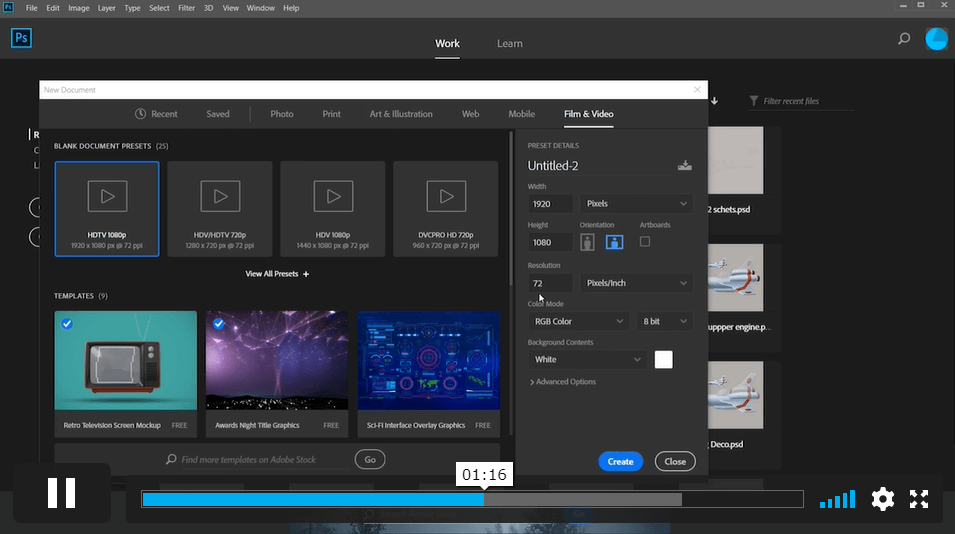
Task: Click the Width input field
Action: (550, 204)
